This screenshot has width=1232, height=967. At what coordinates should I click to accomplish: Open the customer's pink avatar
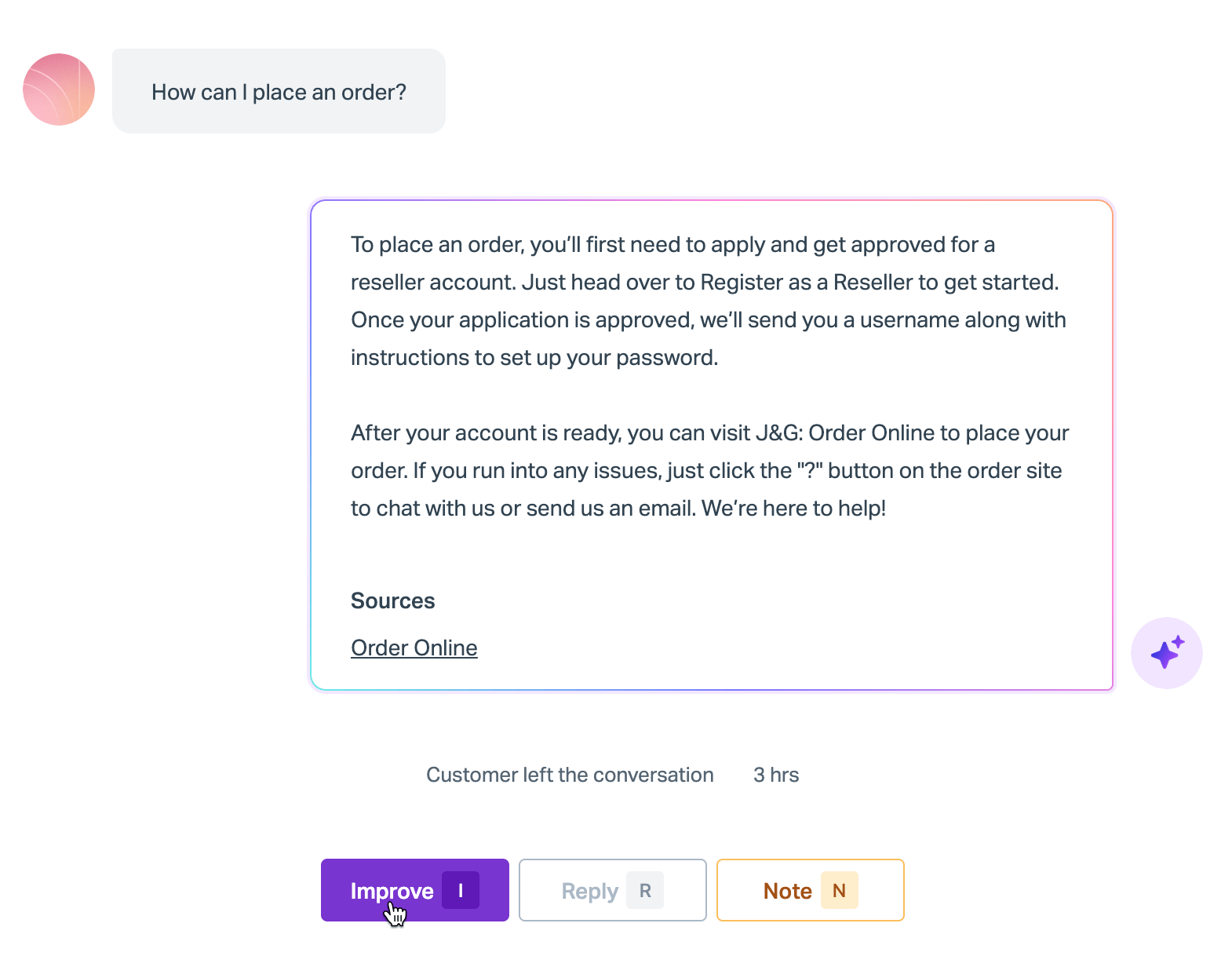point(59,89)
